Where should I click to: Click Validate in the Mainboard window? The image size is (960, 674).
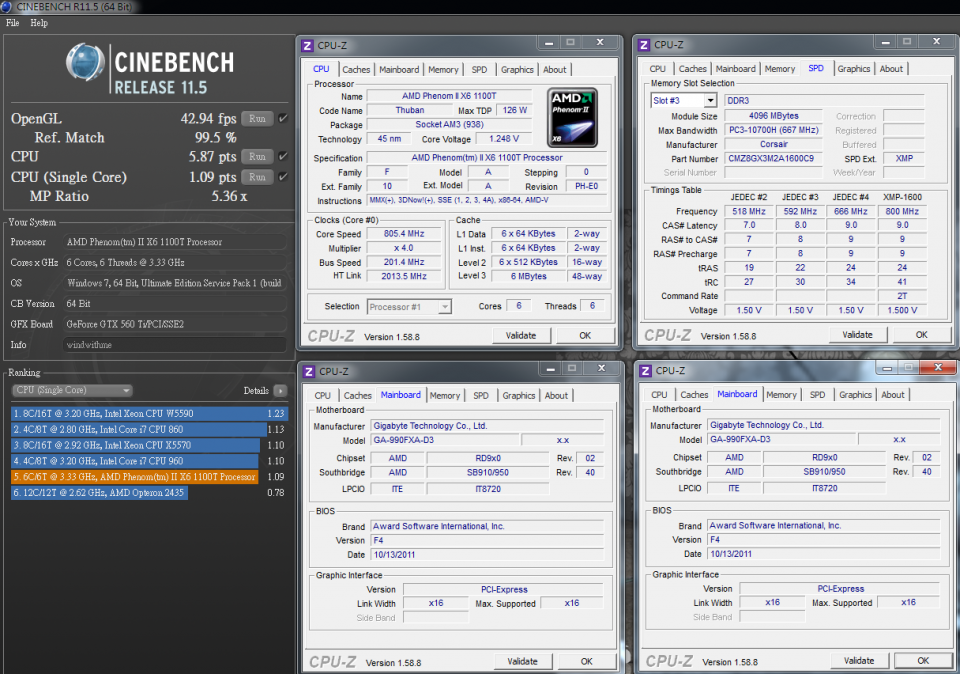pos(521,661)
